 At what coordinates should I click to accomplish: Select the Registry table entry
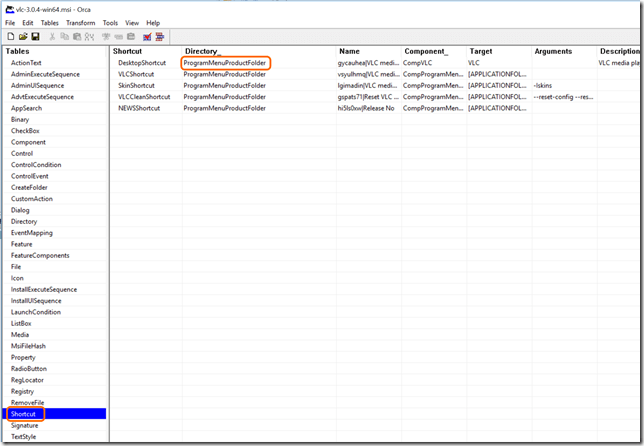(x=24, y=392)
